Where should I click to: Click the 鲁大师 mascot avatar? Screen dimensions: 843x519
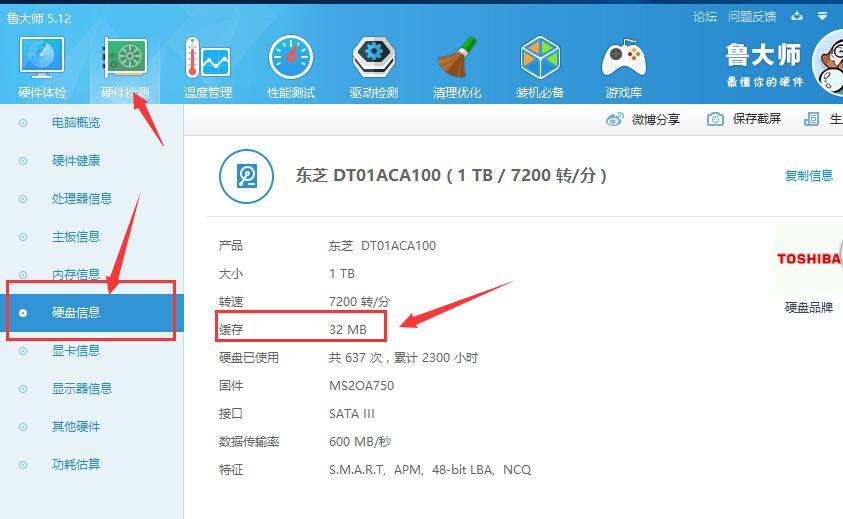(828, 63)
